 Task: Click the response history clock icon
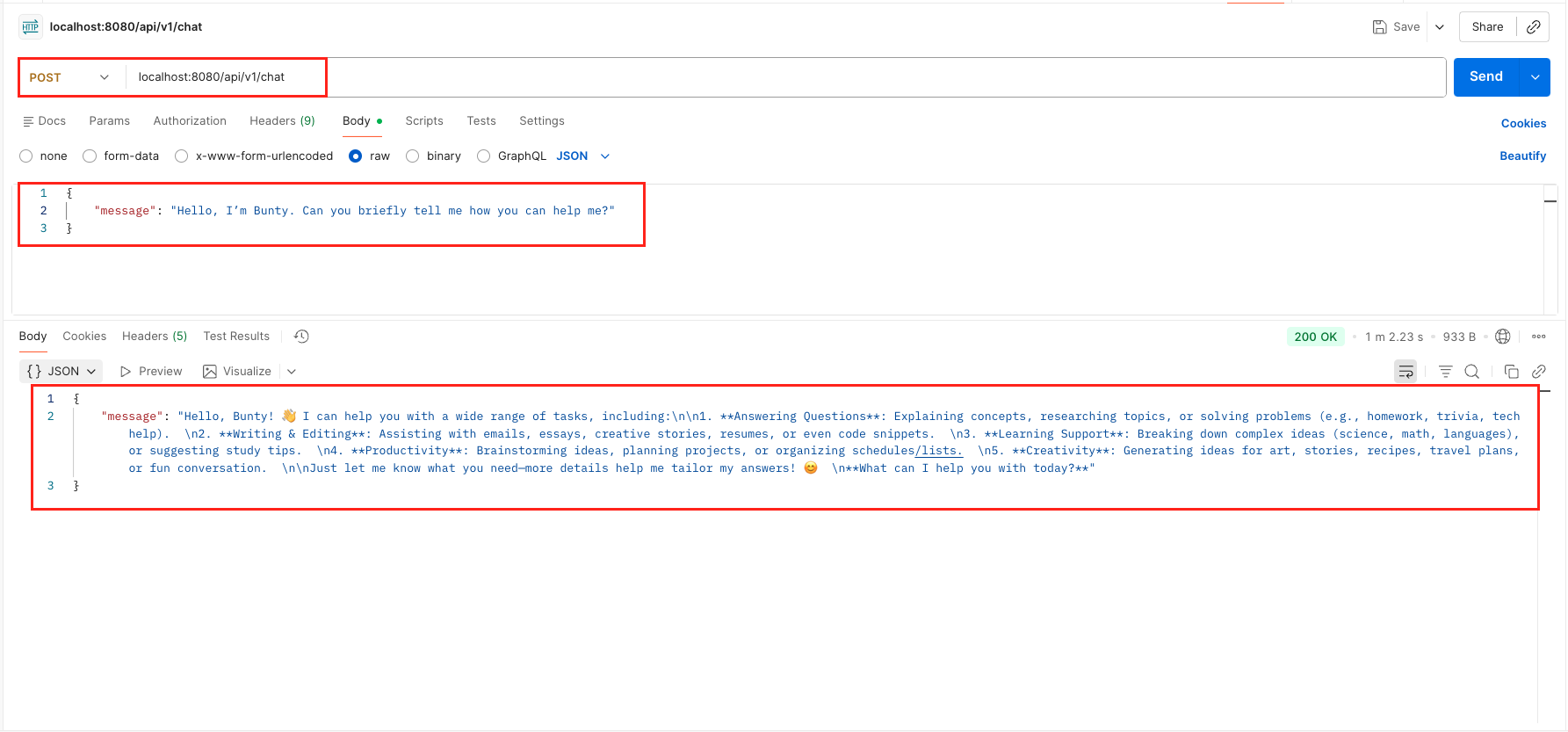(301, 337)
